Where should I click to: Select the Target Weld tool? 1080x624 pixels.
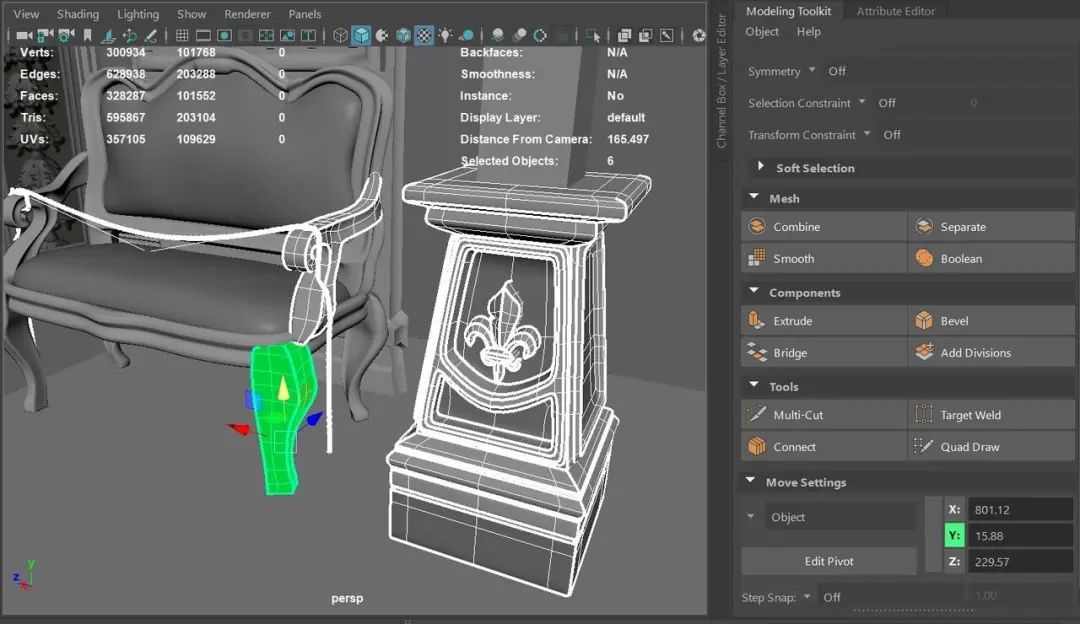(x=924, y=415)
